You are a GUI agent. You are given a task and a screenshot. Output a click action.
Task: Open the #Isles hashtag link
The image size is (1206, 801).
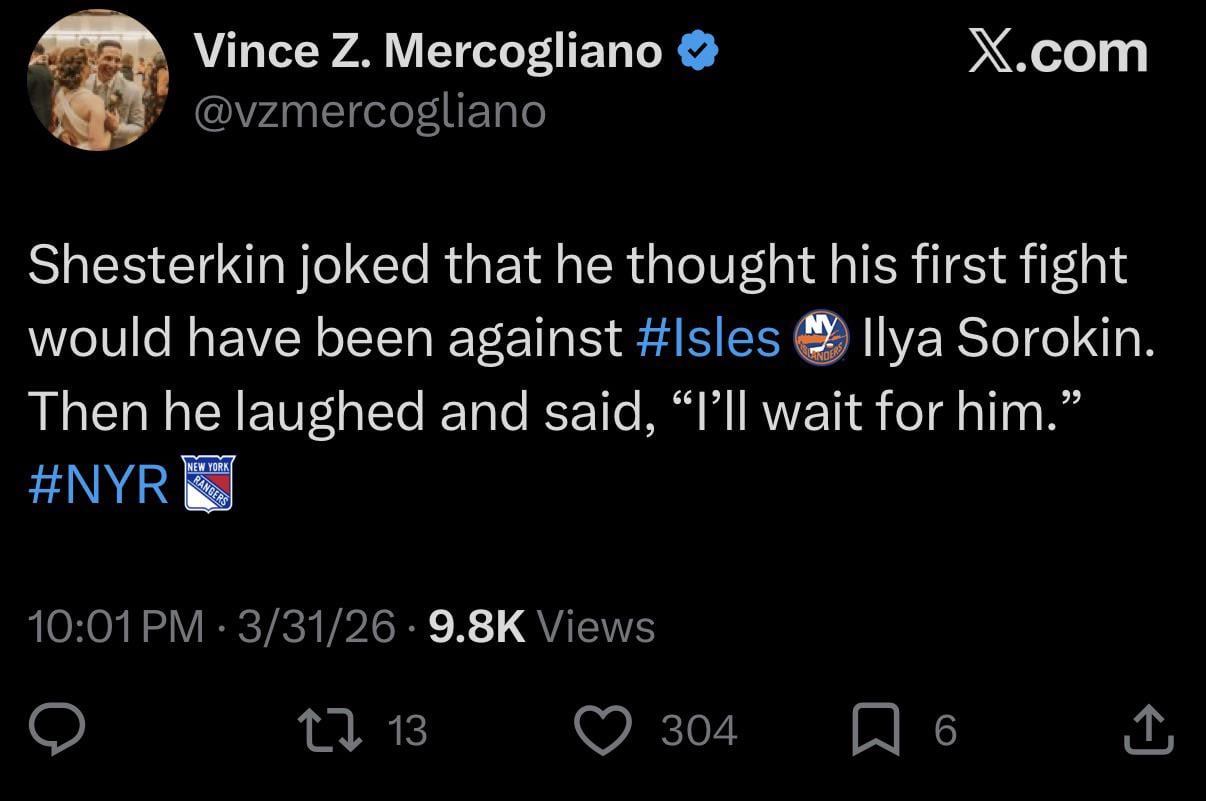tap(708, 339)
